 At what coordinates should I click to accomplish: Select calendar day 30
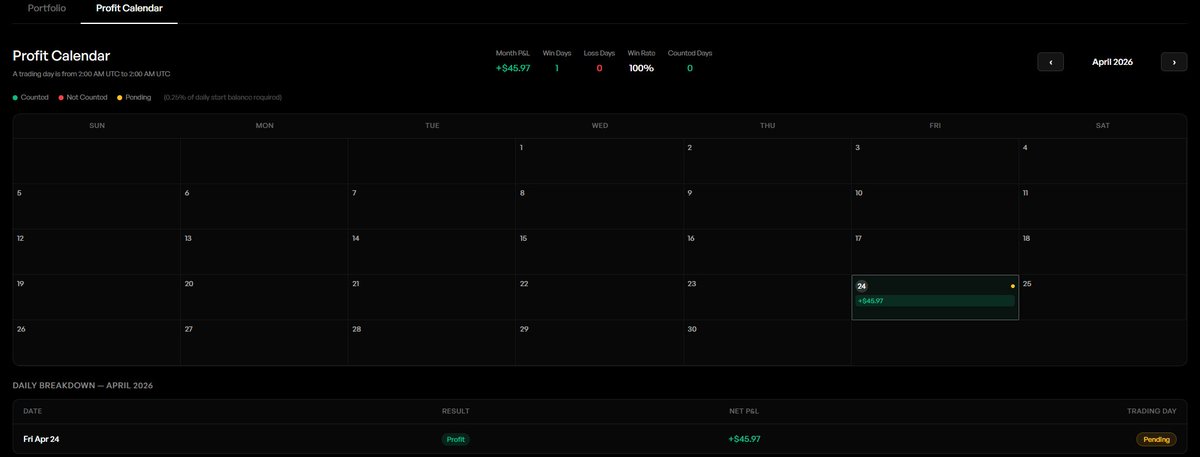[x=767, y=342]
